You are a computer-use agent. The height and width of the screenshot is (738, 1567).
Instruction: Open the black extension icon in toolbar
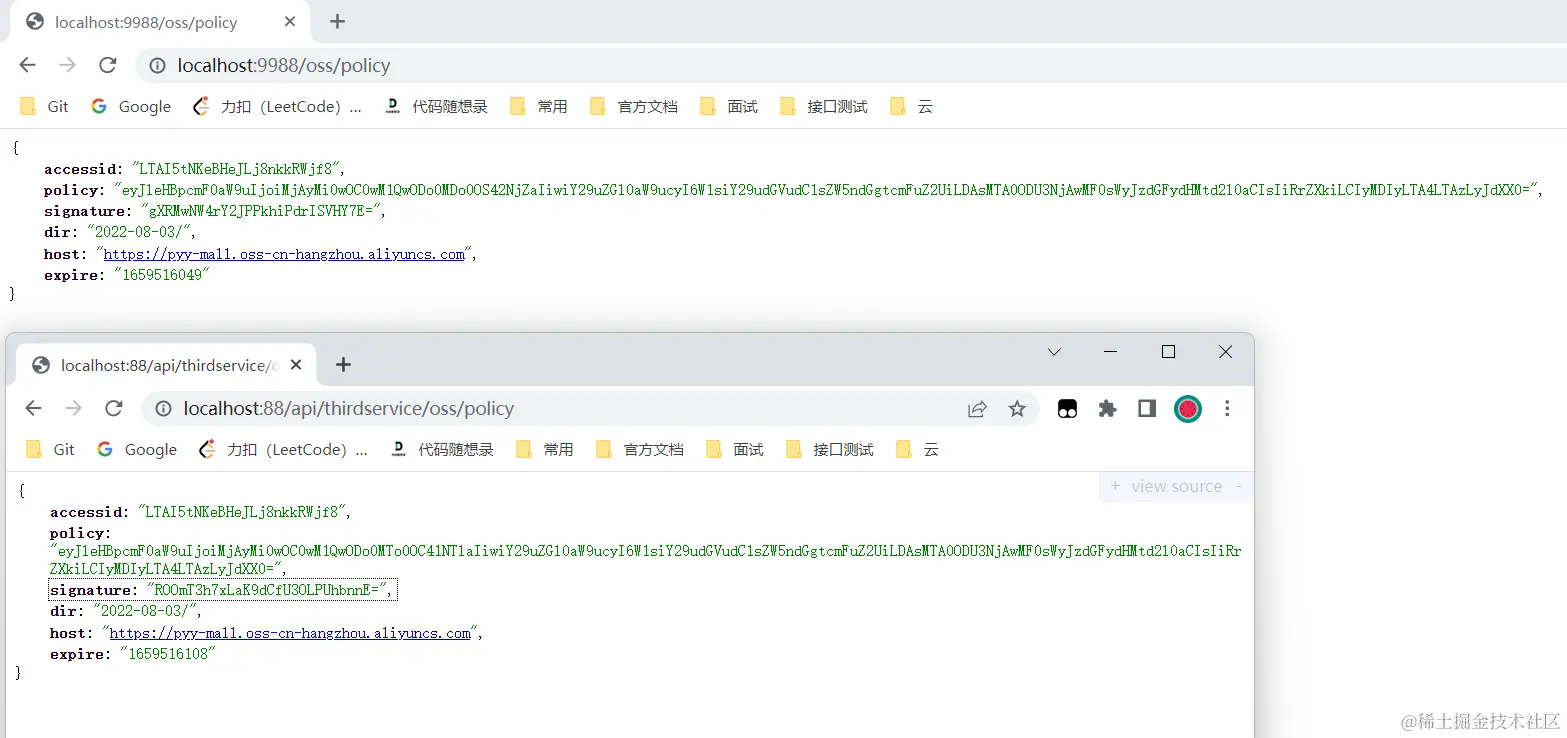(1067, 409)
